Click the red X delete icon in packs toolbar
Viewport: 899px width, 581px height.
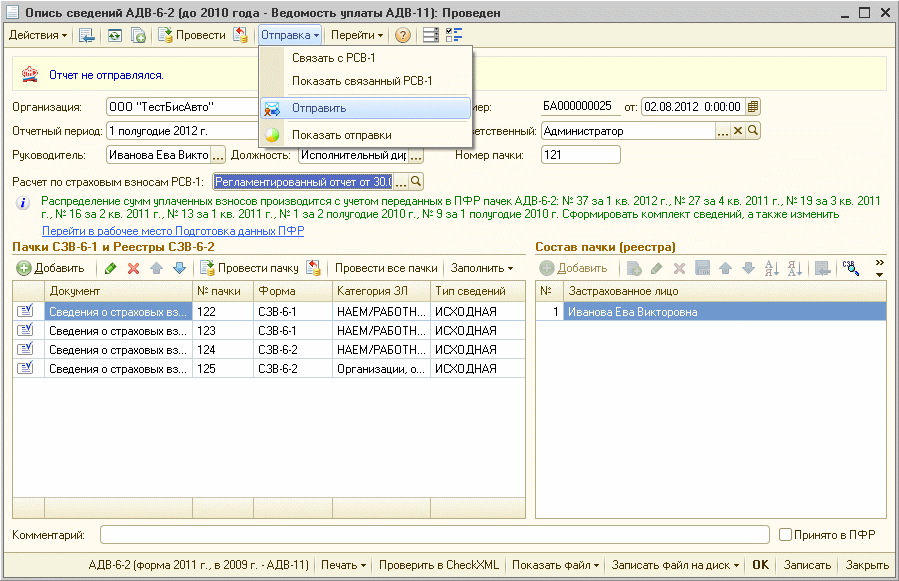(x=134, y=268)
